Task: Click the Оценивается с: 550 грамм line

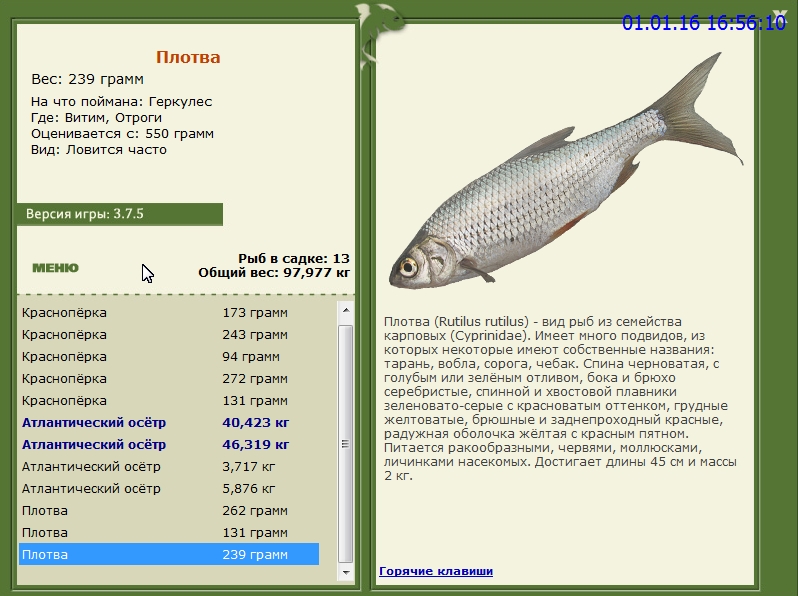Action: click(122, 134)
